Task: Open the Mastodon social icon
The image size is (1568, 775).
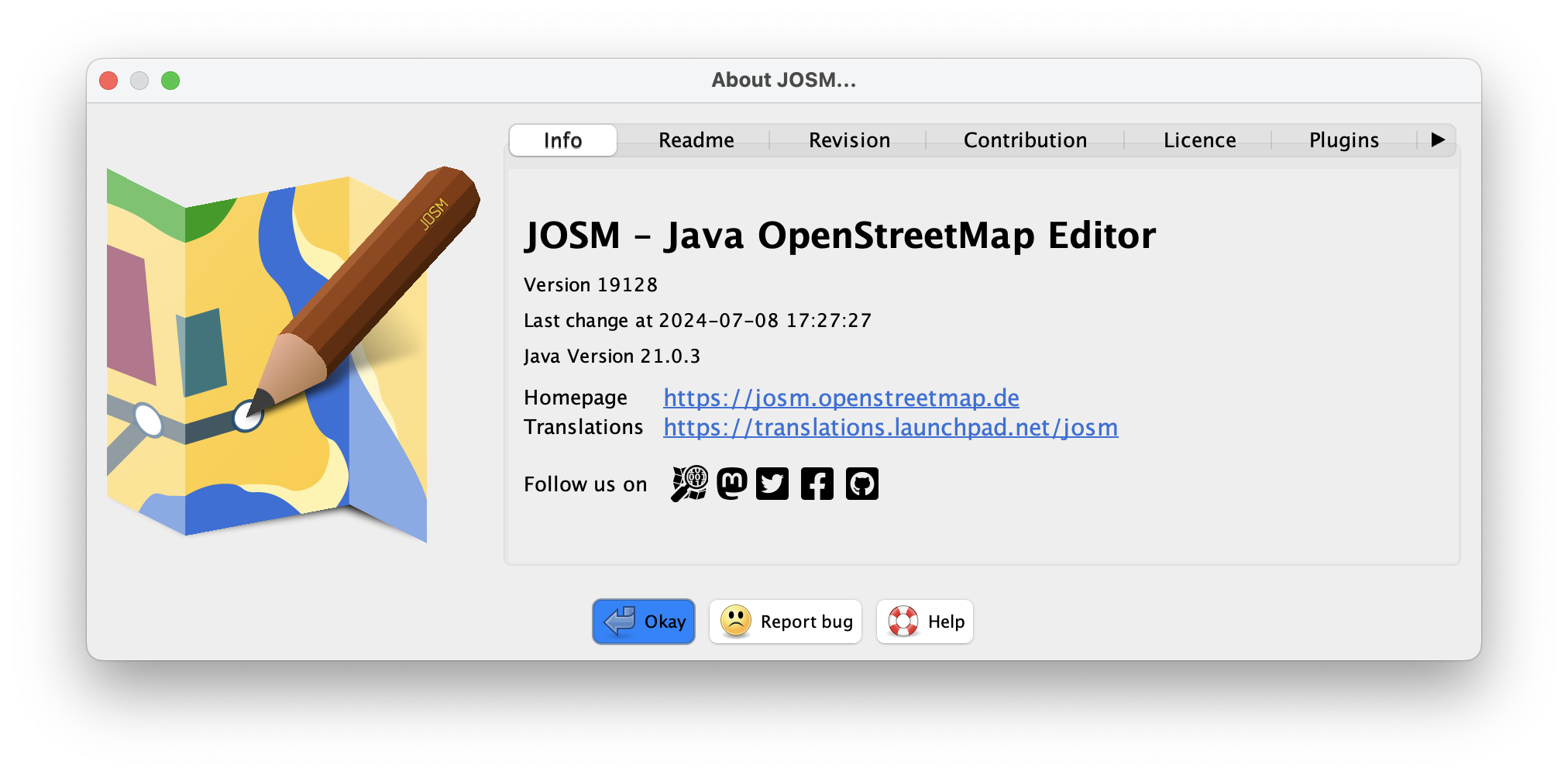Action: click(731, 484)
